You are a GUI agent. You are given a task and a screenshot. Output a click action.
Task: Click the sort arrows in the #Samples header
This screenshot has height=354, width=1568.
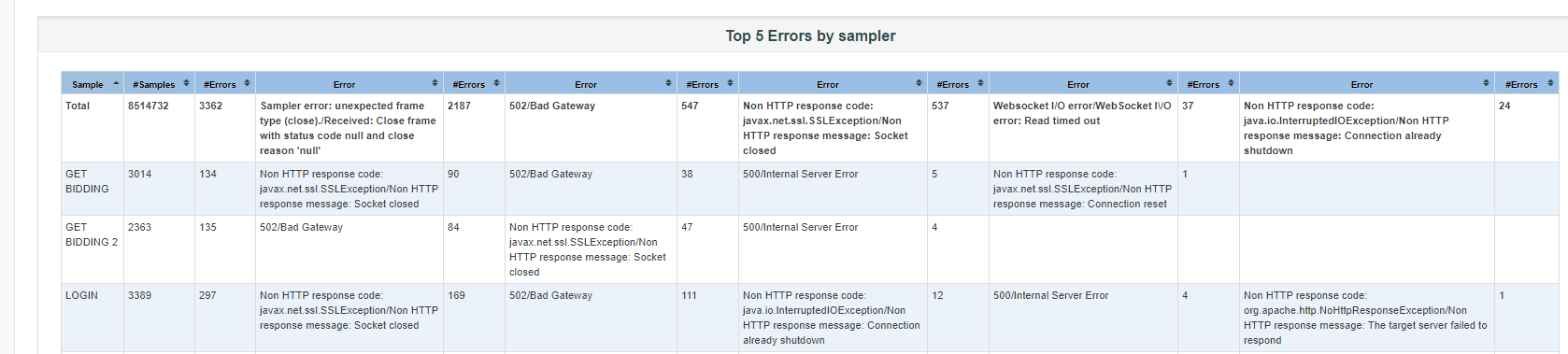186,83
